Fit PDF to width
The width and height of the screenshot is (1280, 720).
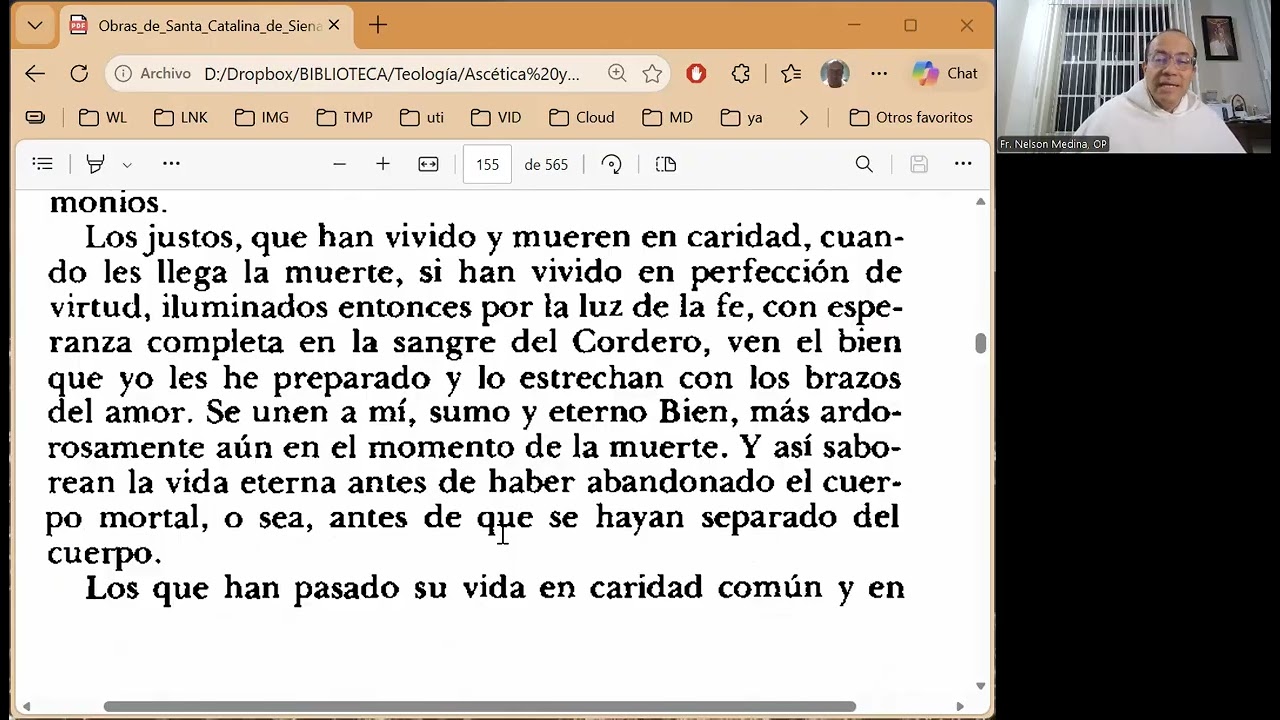pos(428,164)
